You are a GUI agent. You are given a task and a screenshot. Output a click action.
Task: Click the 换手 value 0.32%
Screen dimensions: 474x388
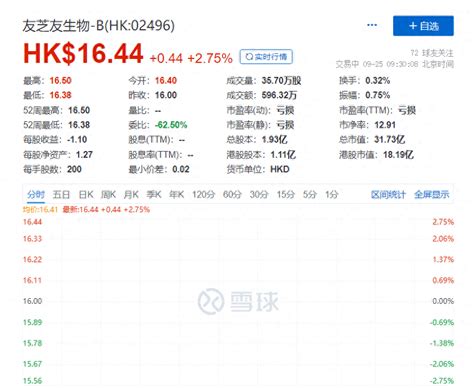tap(378, 81)
